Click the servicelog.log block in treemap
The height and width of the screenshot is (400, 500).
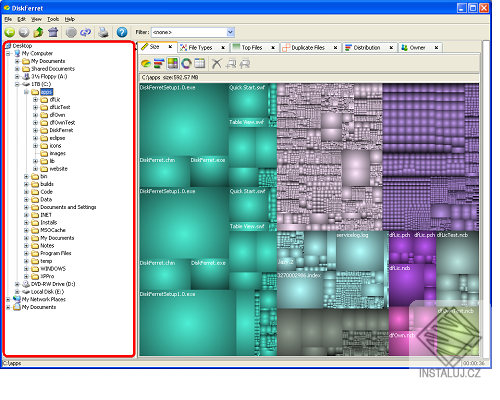point(361,252)
